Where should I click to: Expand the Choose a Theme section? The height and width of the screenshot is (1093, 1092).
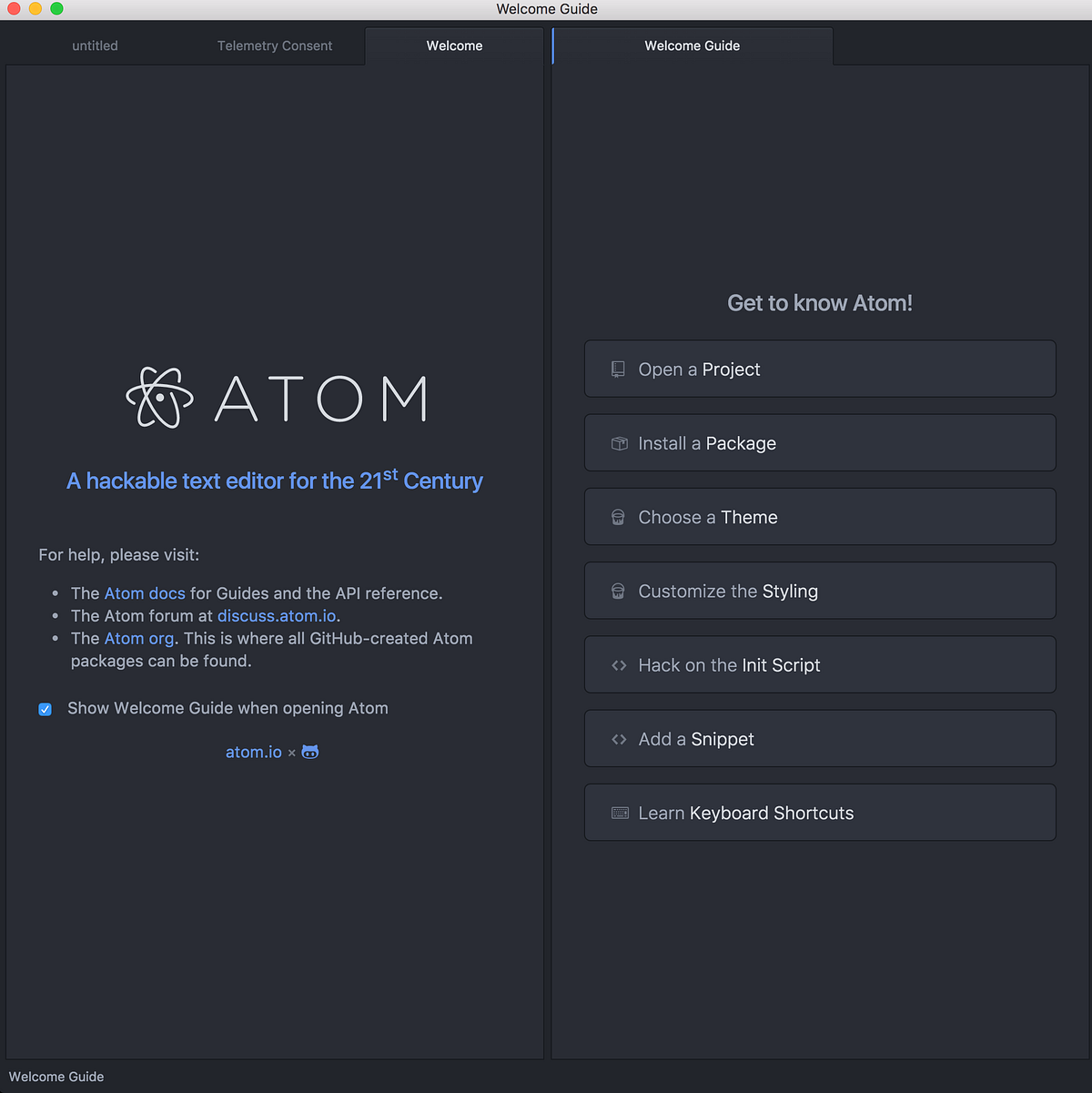click(x=820, y=517)
